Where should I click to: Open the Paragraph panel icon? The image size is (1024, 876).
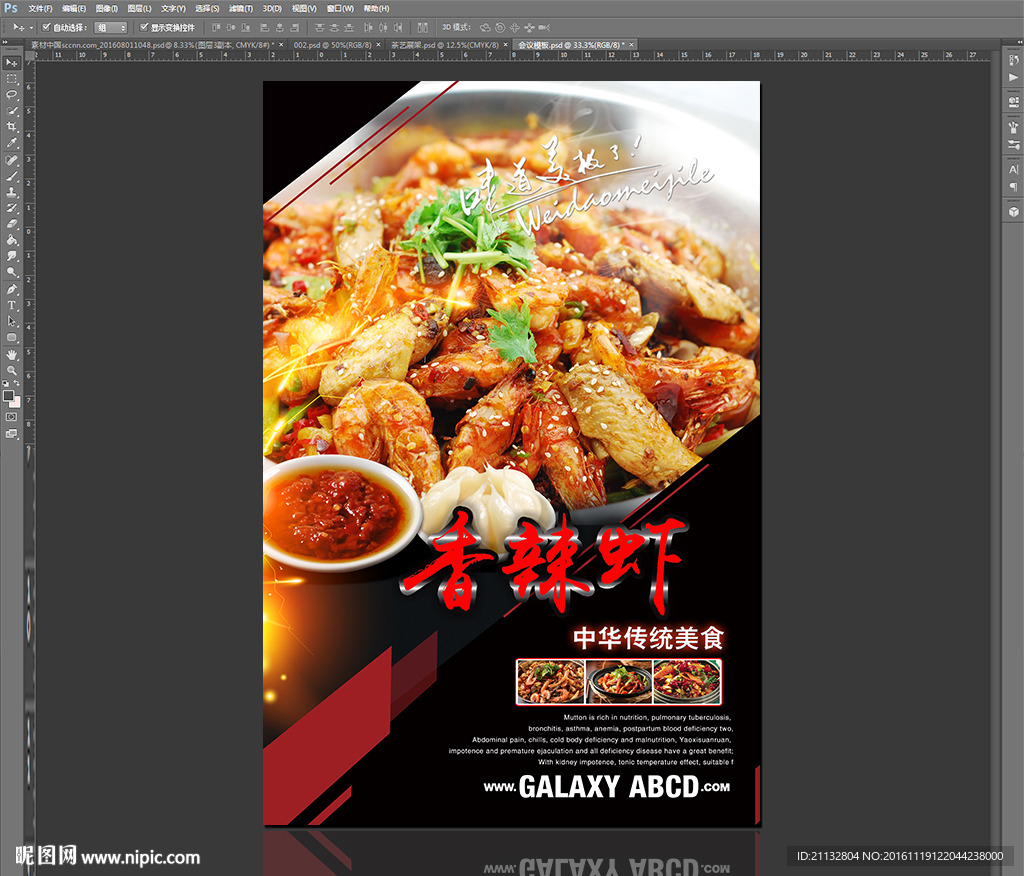coord(1014,187)
